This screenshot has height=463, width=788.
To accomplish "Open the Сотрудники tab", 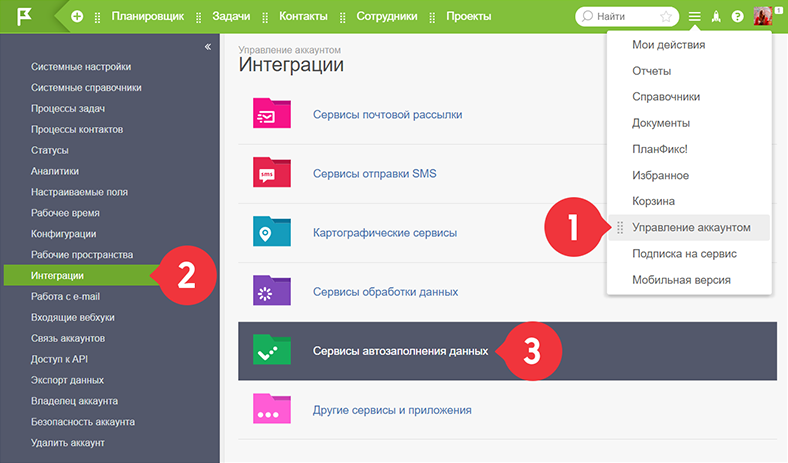I will pyautogui.click(x=387, y=17).
